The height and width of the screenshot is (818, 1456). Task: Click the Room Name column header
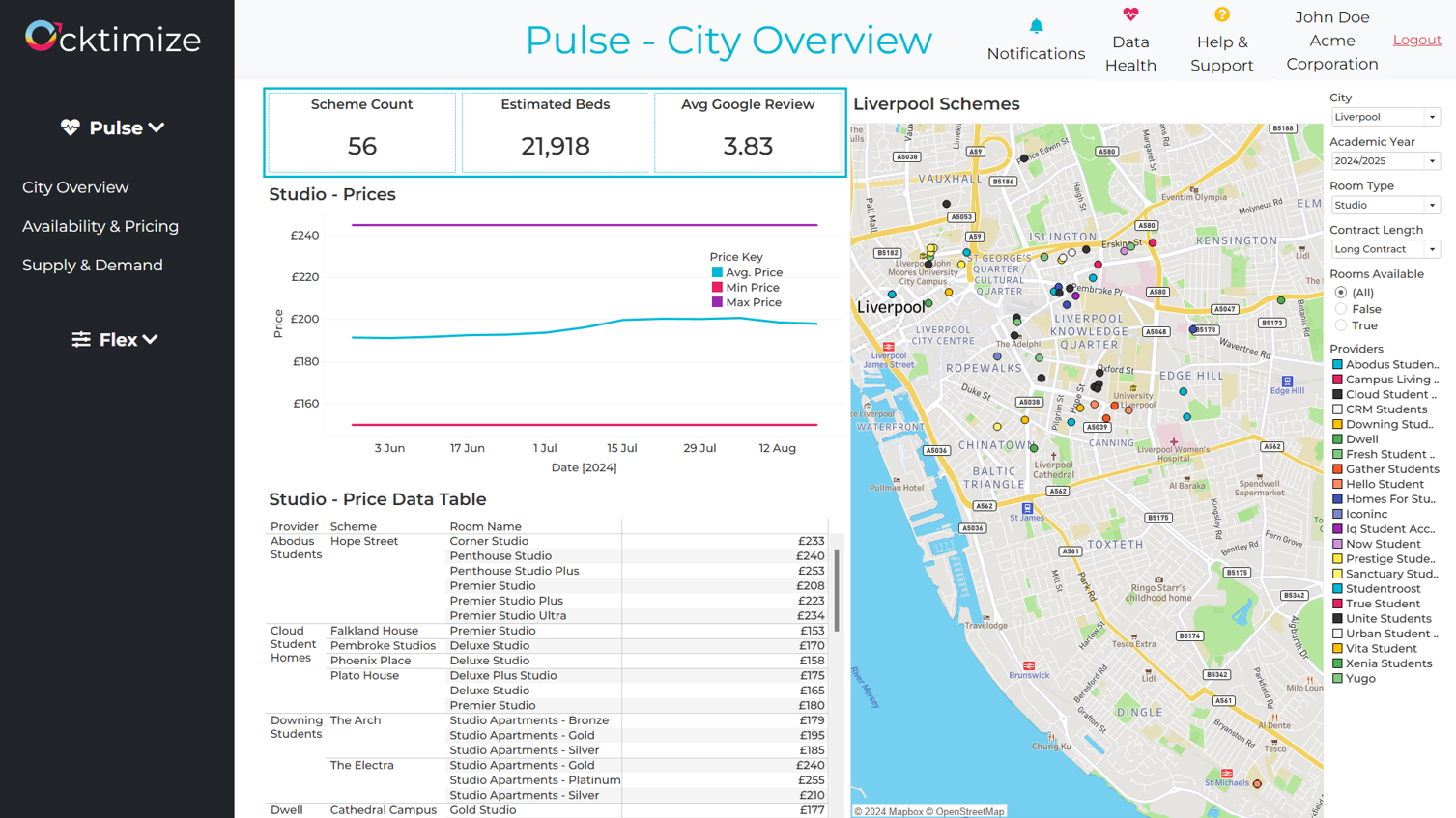(x=485, y=527)
